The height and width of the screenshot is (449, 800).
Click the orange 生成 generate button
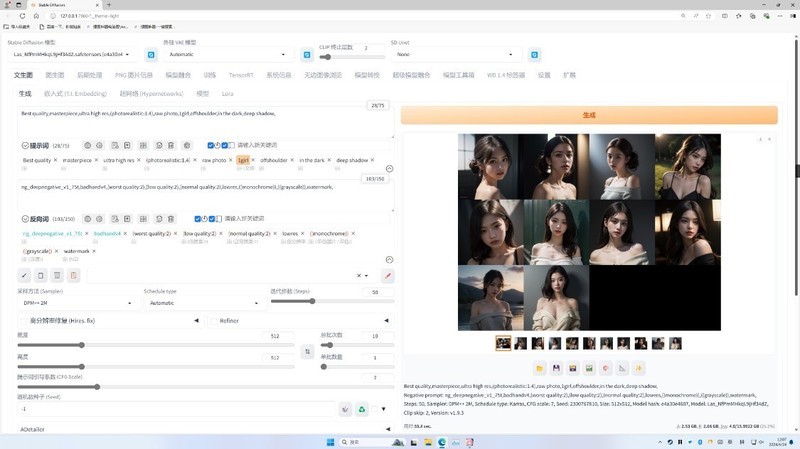pyautogui.click(x=588, y=115)
